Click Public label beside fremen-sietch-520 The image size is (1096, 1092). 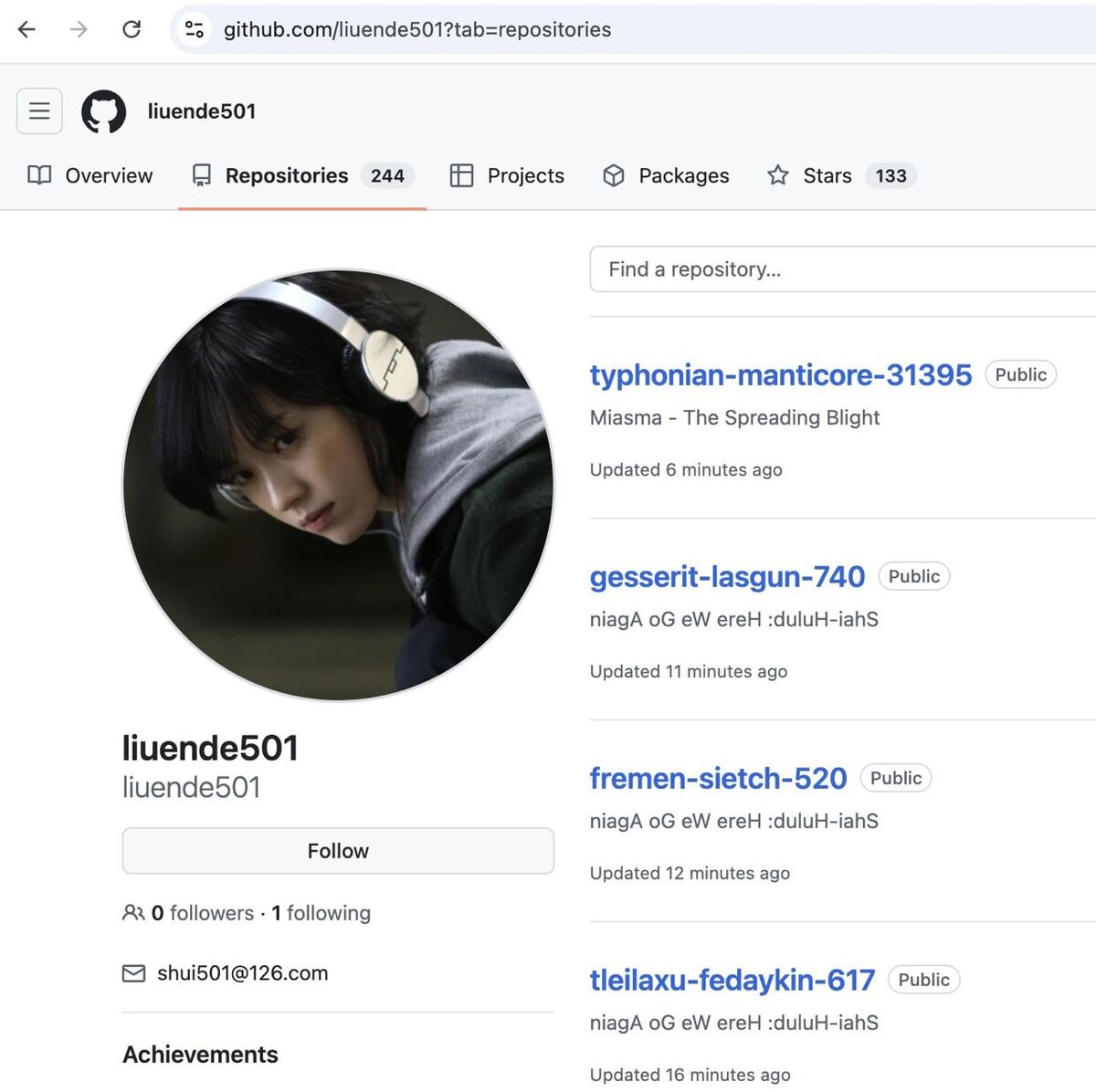point(896,778)
